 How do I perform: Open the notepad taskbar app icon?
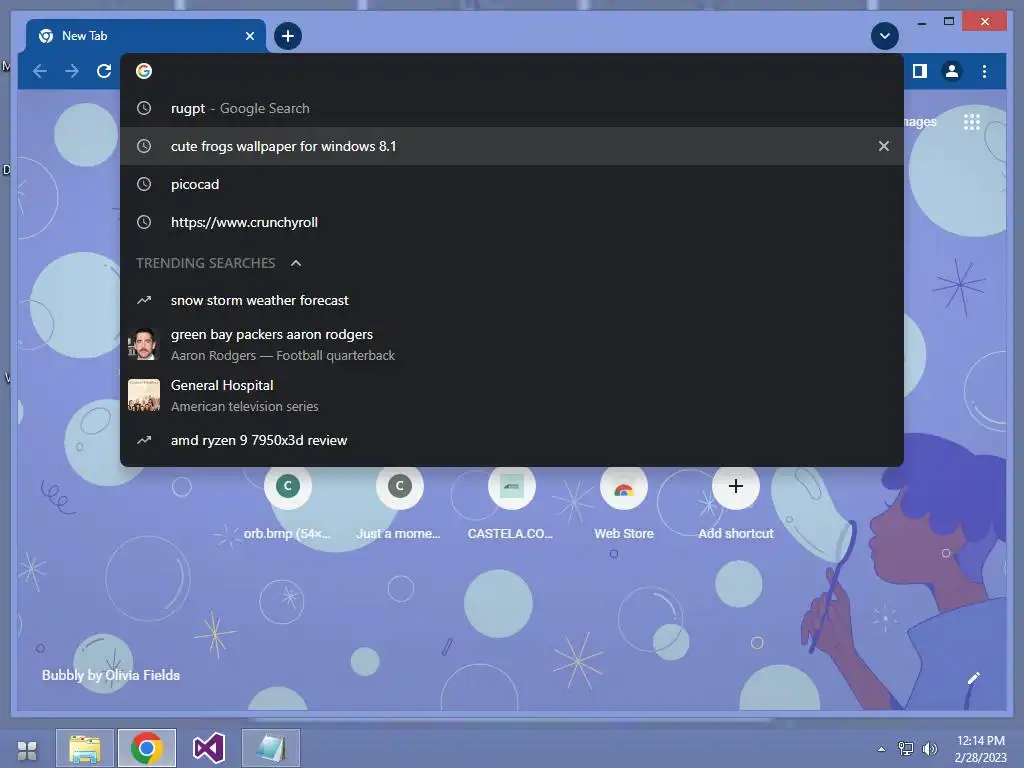click(271, 748)
